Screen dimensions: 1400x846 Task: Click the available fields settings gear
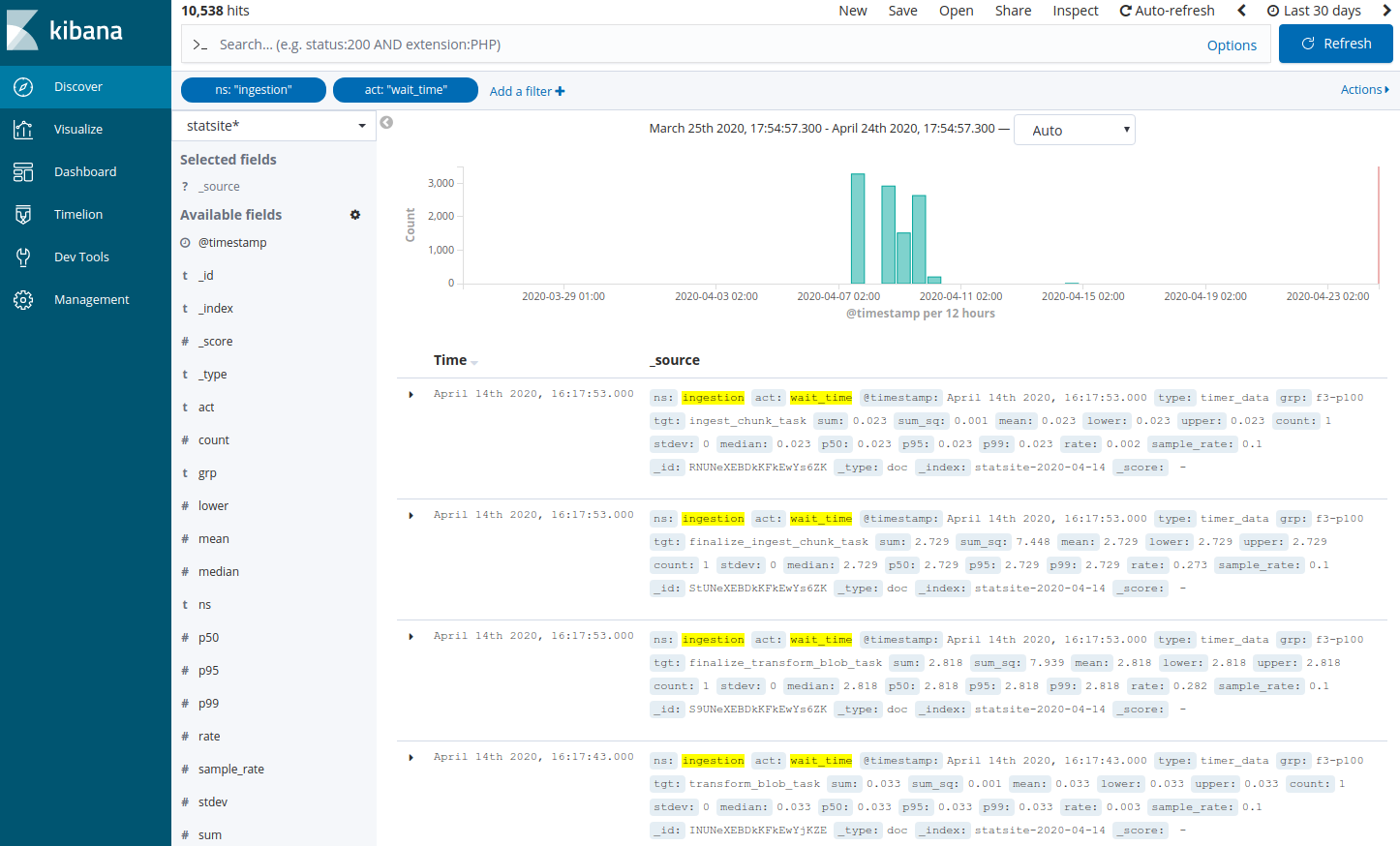pos(355,215)
